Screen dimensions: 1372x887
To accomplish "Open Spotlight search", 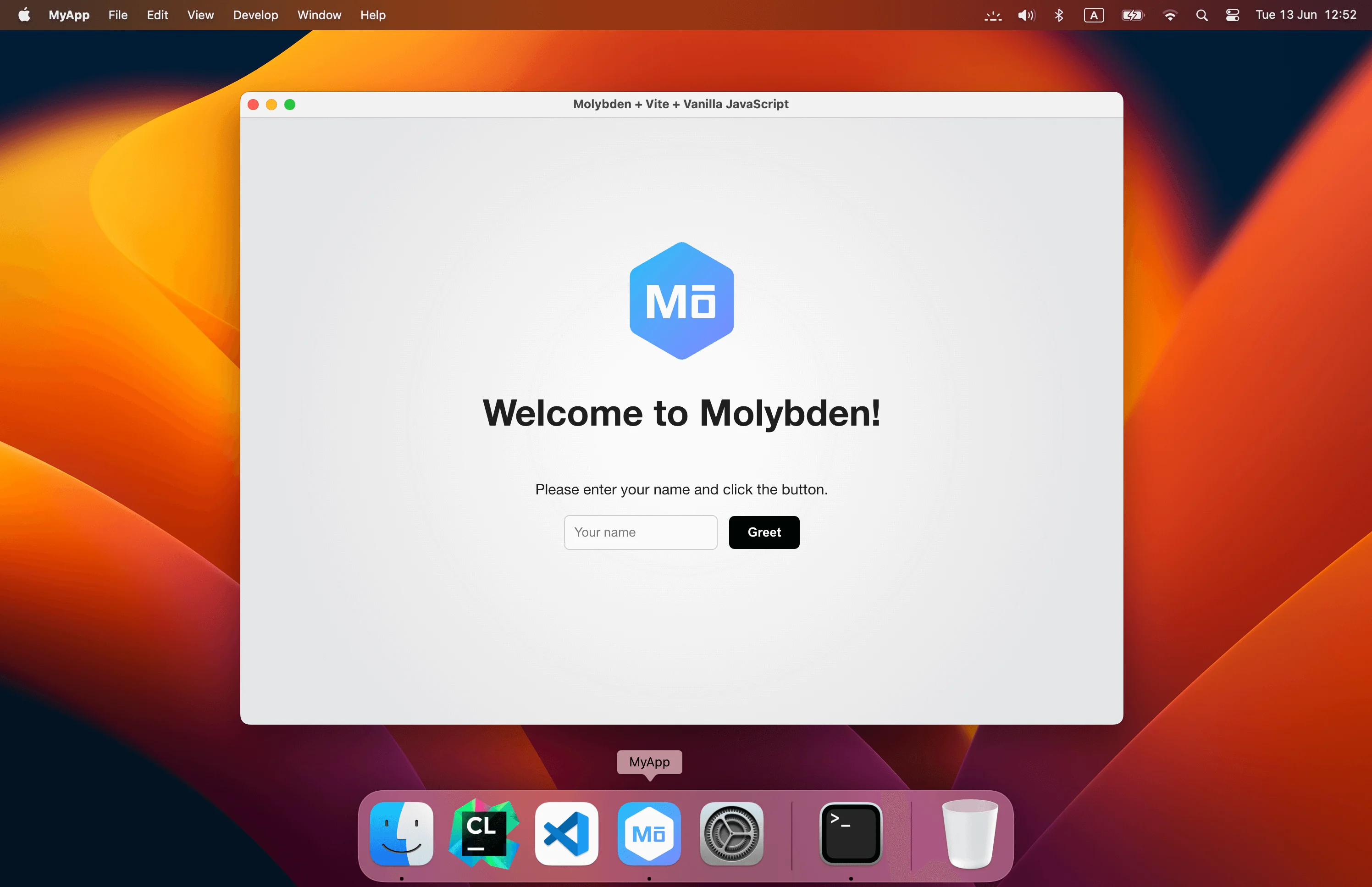I will point(1201,15).
